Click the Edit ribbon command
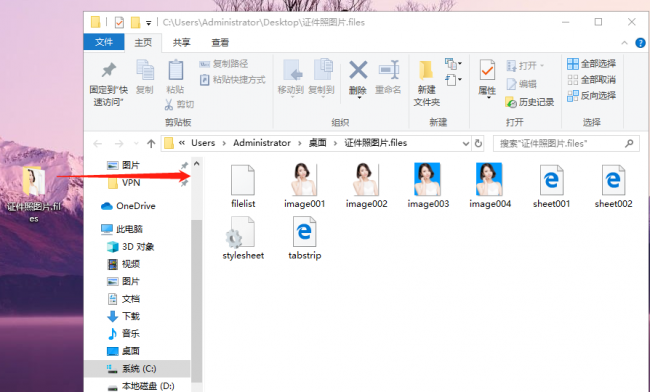650x392 pixels. (521, 84)
